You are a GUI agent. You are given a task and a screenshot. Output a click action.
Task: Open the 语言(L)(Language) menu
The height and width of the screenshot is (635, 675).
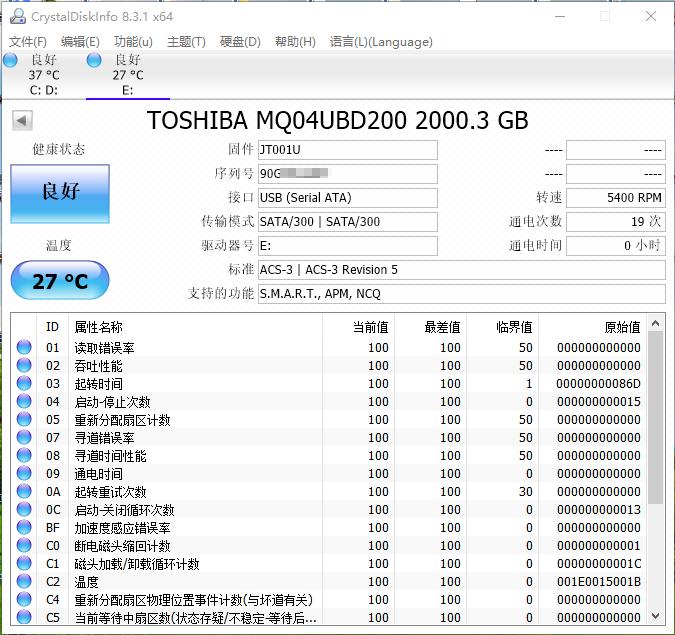click(x=381, y=42)
